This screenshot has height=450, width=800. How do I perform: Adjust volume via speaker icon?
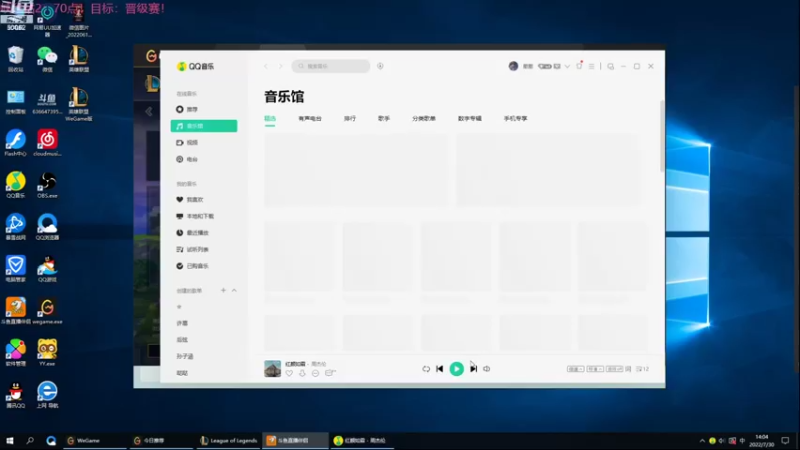pos(487,368)
